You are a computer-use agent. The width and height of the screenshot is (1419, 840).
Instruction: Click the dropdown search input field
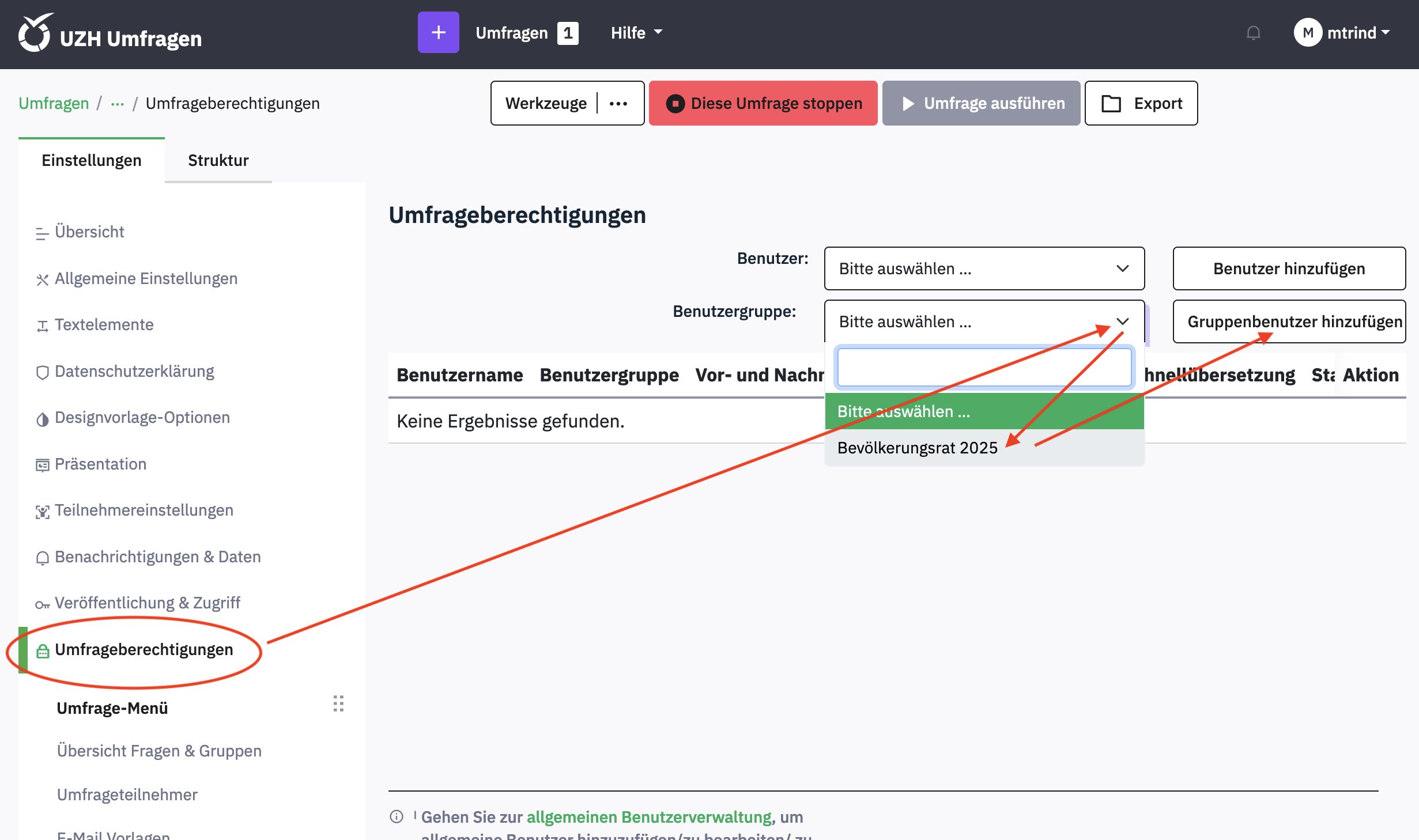coord(984,368)
